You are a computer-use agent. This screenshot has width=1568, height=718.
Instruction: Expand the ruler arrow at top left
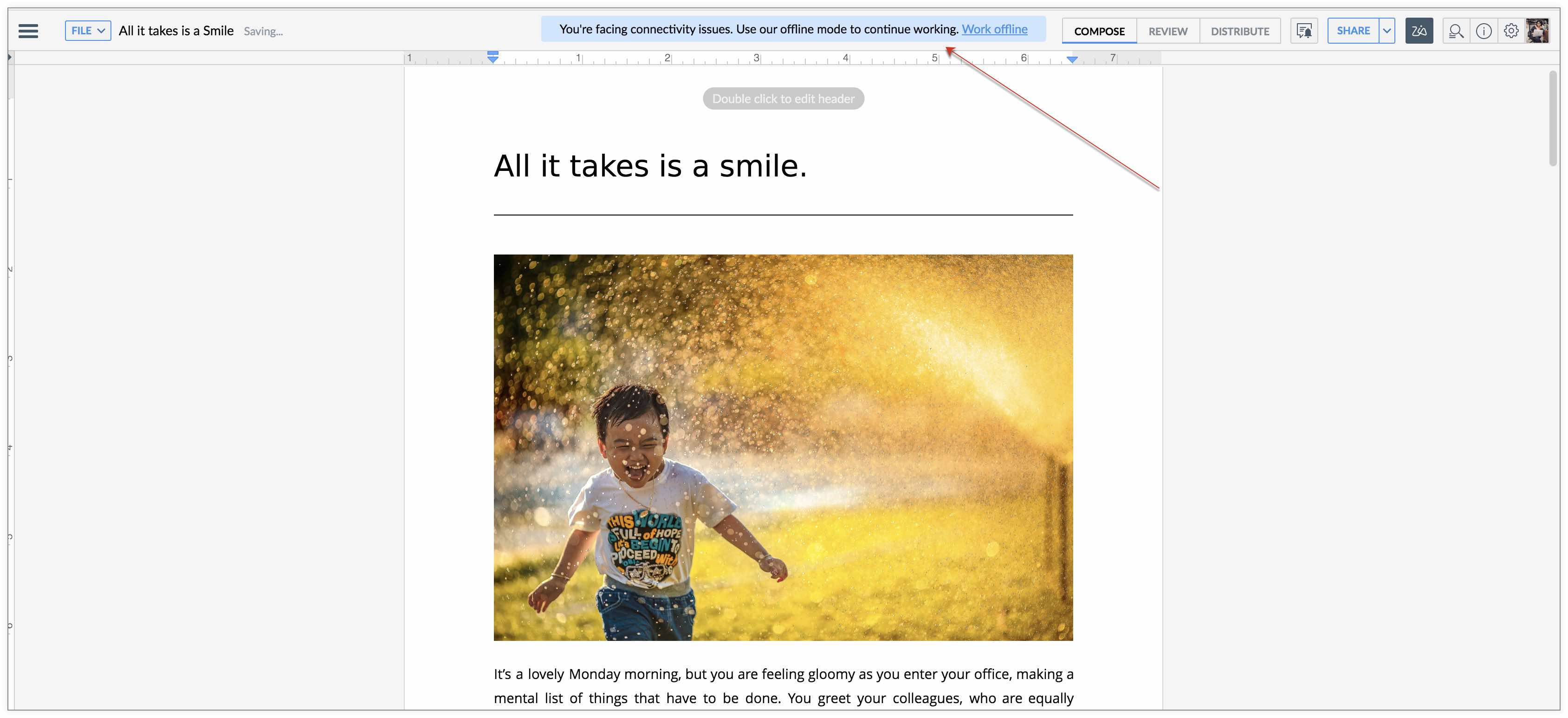coord(10,57)
